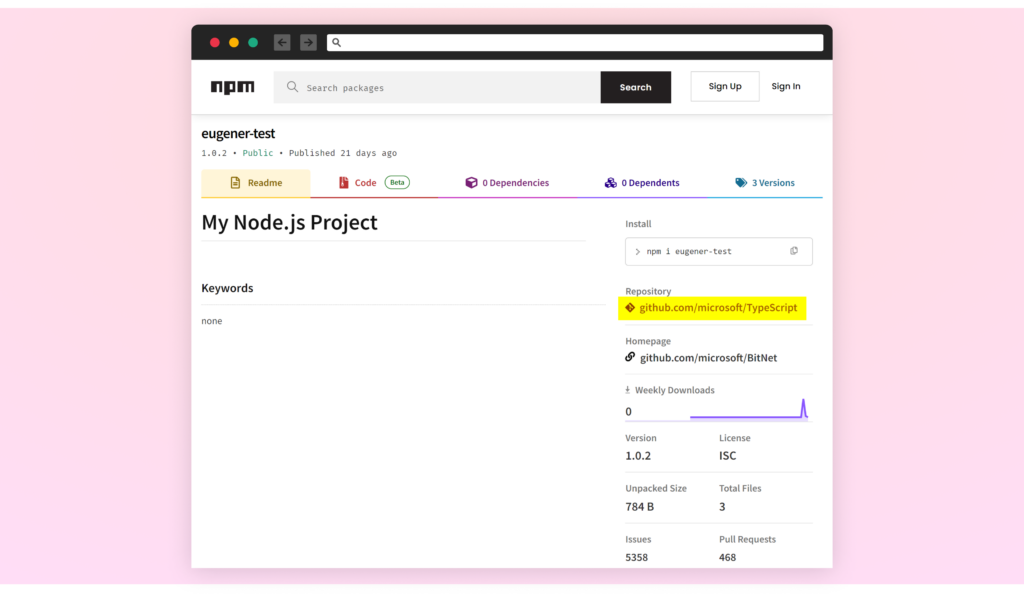Click the 784 B unpacked size value
Screen dimensions: 1024x597
point(639,507)
